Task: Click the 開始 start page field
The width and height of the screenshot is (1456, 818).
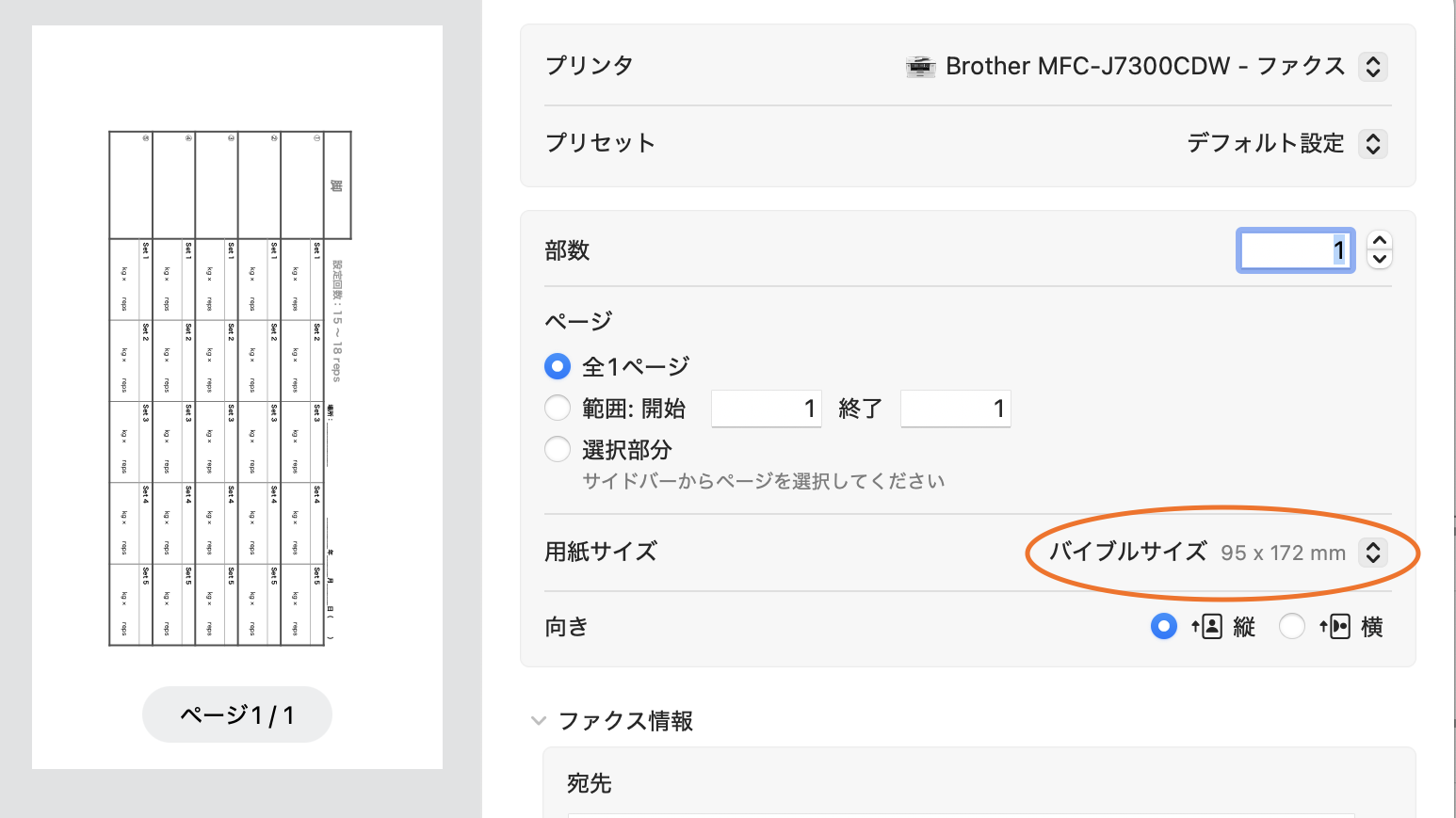Action: (767, 409)
